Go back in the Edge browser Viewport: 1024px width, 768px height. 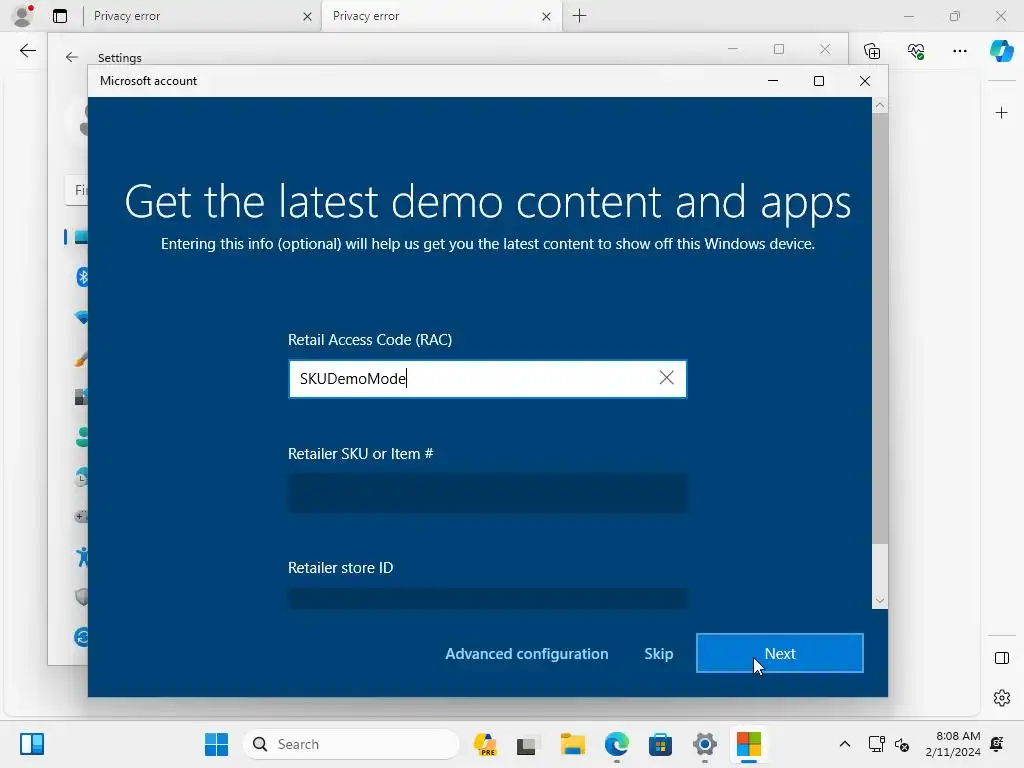point(28,51)
